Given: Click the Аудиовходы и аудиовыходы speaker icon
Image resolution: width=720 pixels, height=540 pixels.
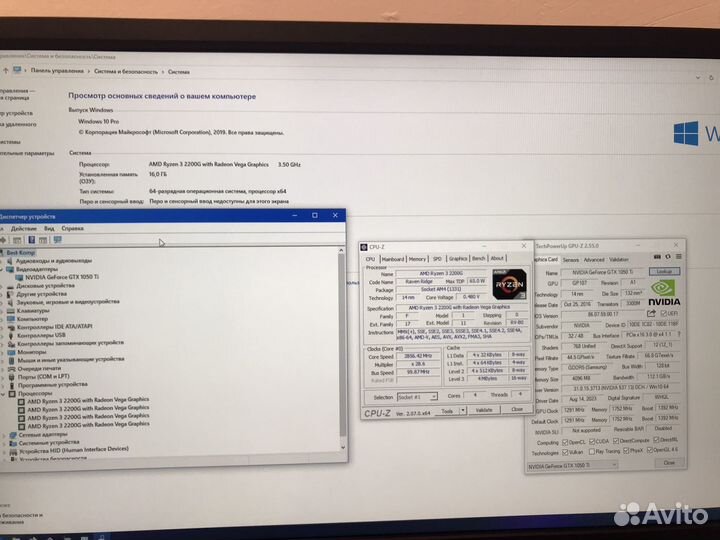Looking at the screenshot, I should (10, 261).
